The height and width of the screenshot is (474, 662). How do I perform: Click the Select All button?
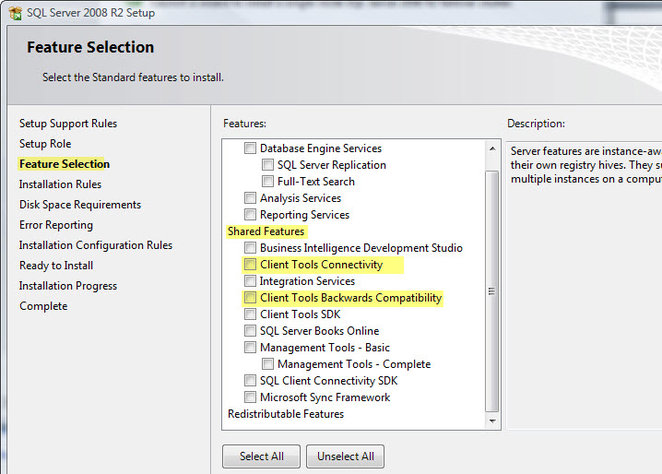coord(261,456)
